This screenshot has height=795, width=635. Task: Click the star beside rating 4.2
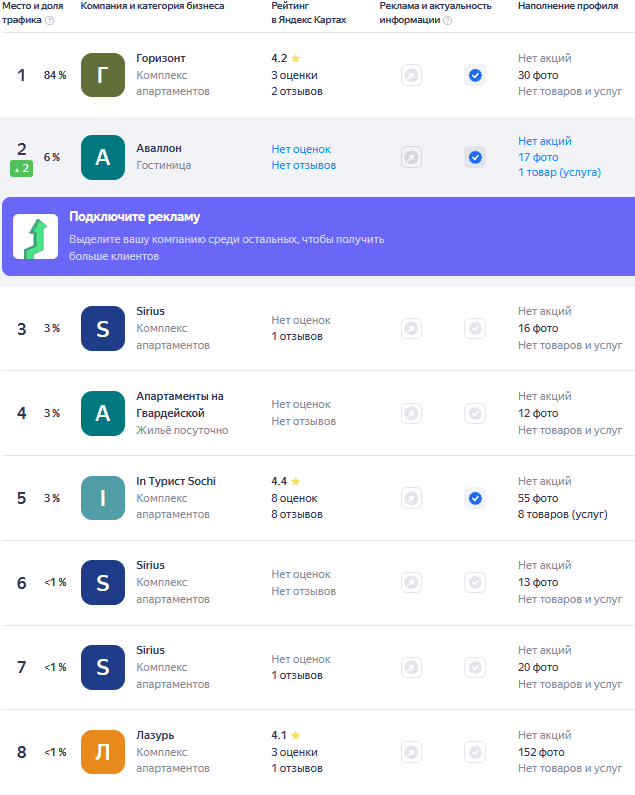296,58
